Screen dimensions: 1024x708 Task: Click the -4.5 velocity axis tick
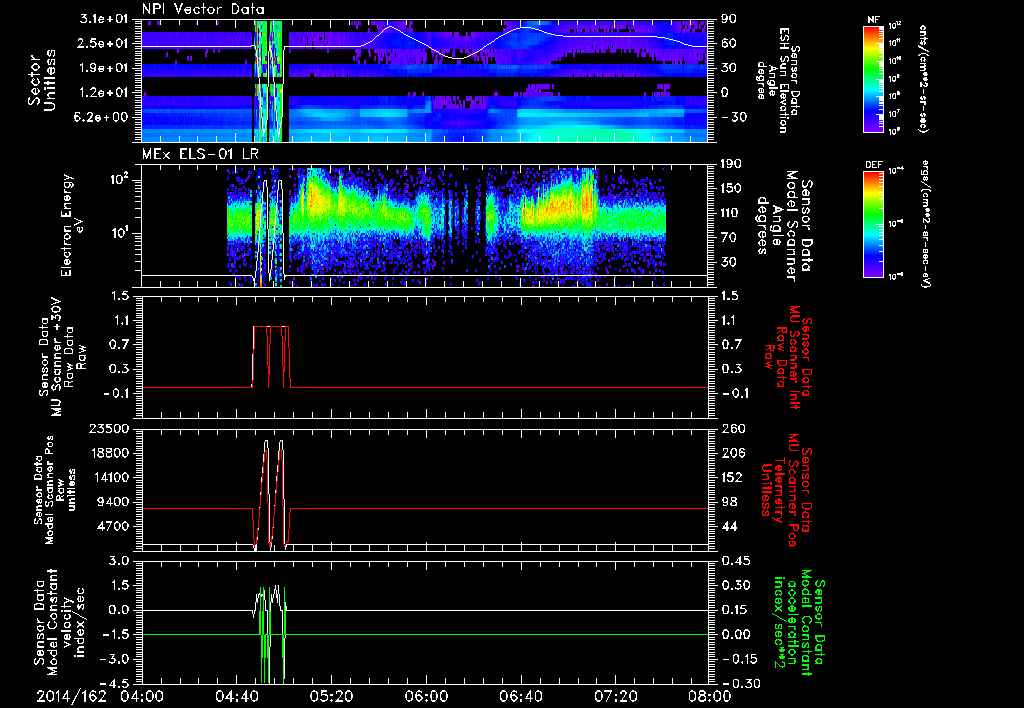click(x=116, y=683)
